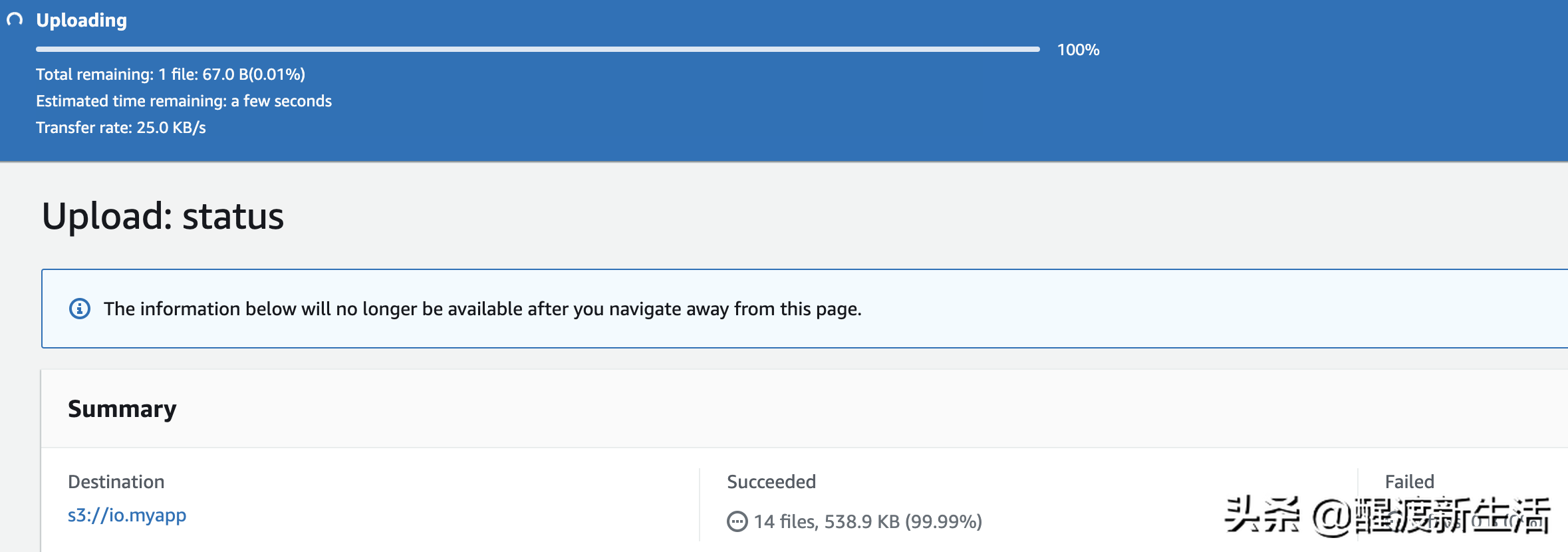Select the Total remaining file text
1568x552 pixels.
tap(170, 74)
